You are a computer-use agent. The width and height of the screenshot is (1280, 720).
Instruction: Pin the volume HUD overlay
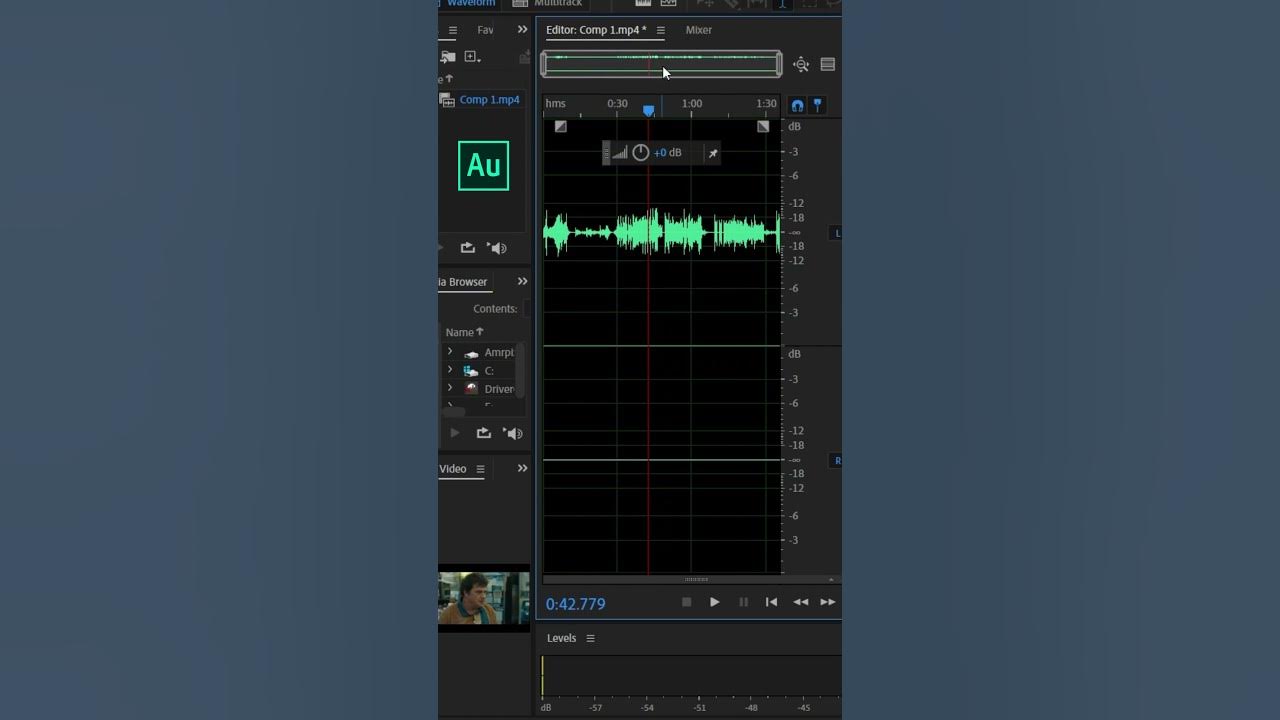[713, 153]
